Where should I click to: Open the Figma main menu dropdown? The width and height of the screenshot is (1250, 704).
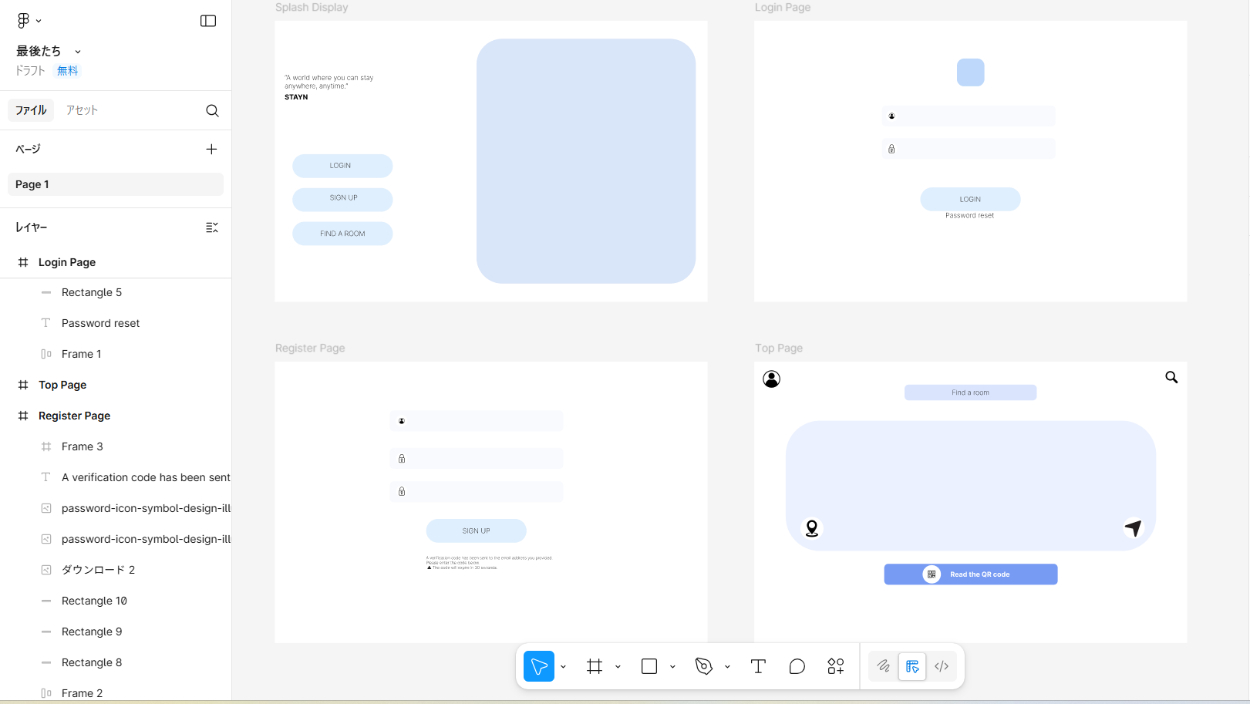point(29,21)
